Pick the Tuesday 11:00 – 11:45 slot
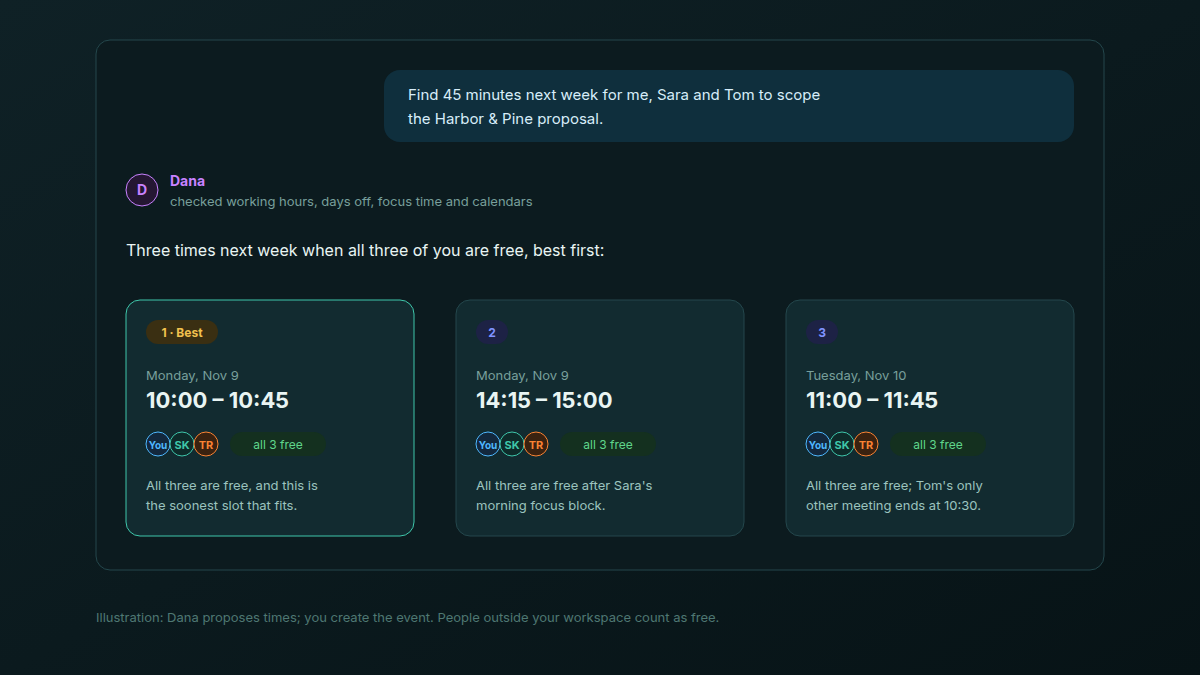 [930, 418]
